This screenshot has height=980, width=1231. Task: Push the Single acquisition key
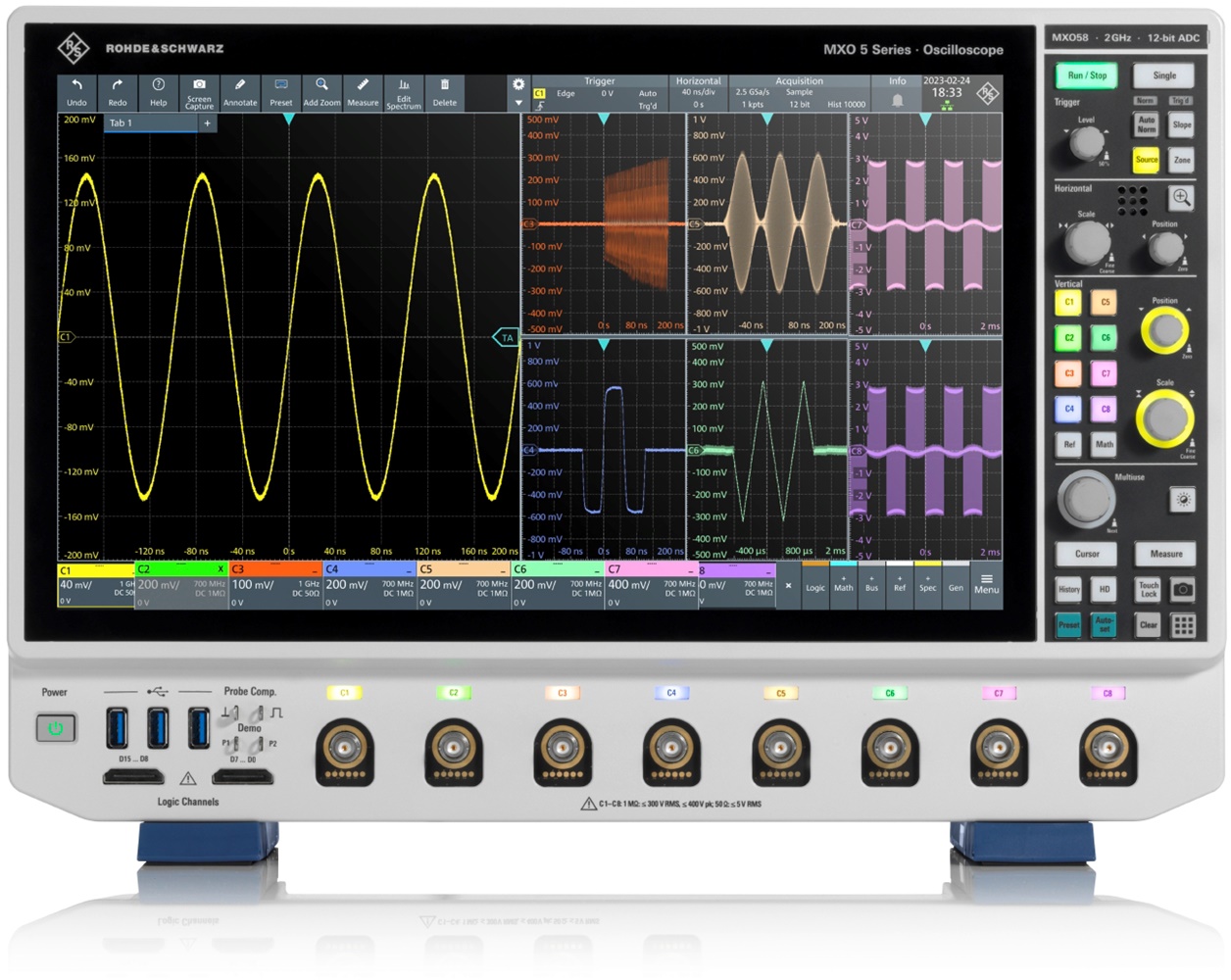coord(1163,75)
